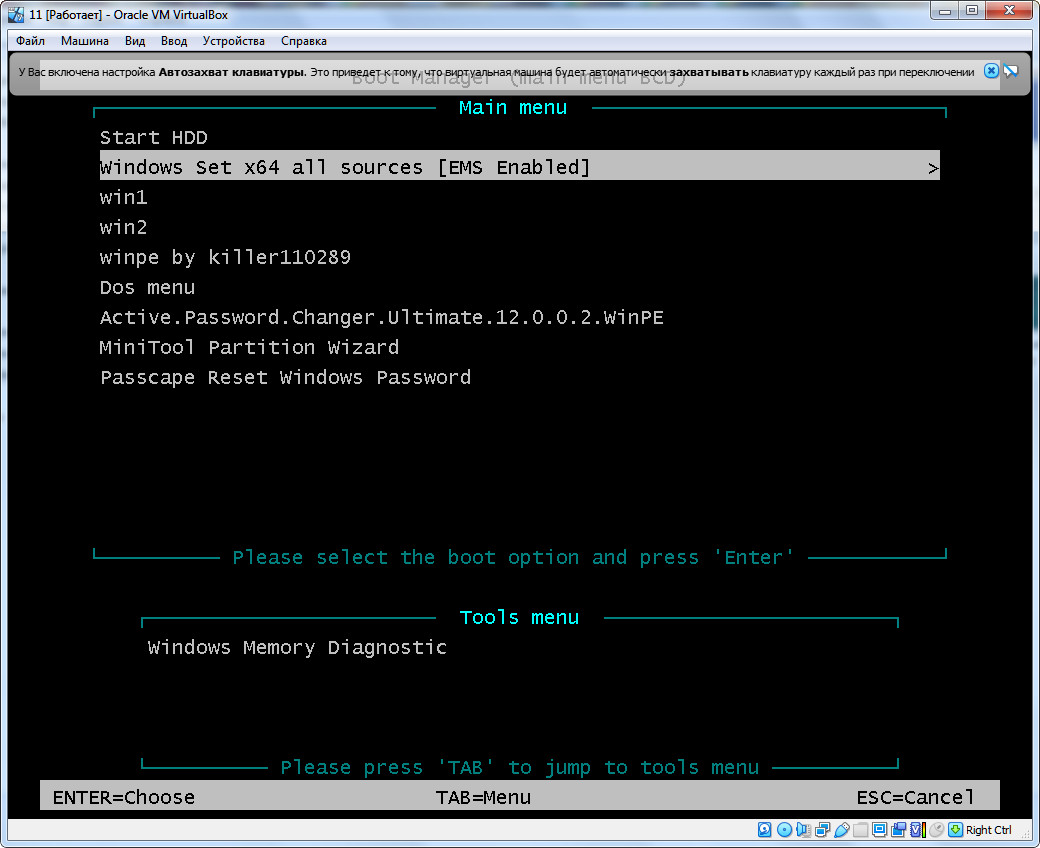Open the Машина menu
The image size is (1040, 848).
(x=85, y=41)
